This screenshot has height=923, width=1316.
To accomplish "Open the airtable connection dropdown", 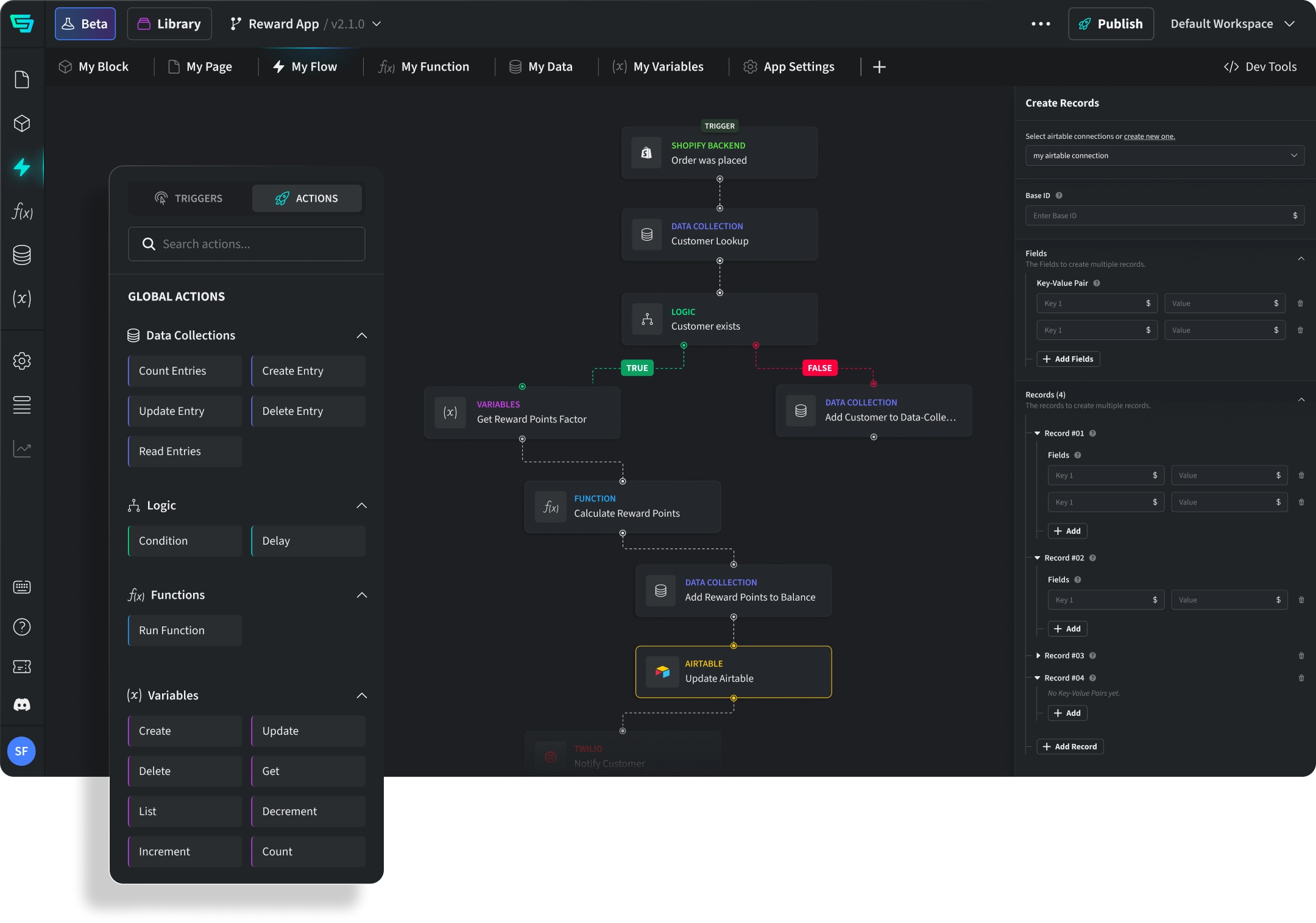I will (x=1164, y=155).
